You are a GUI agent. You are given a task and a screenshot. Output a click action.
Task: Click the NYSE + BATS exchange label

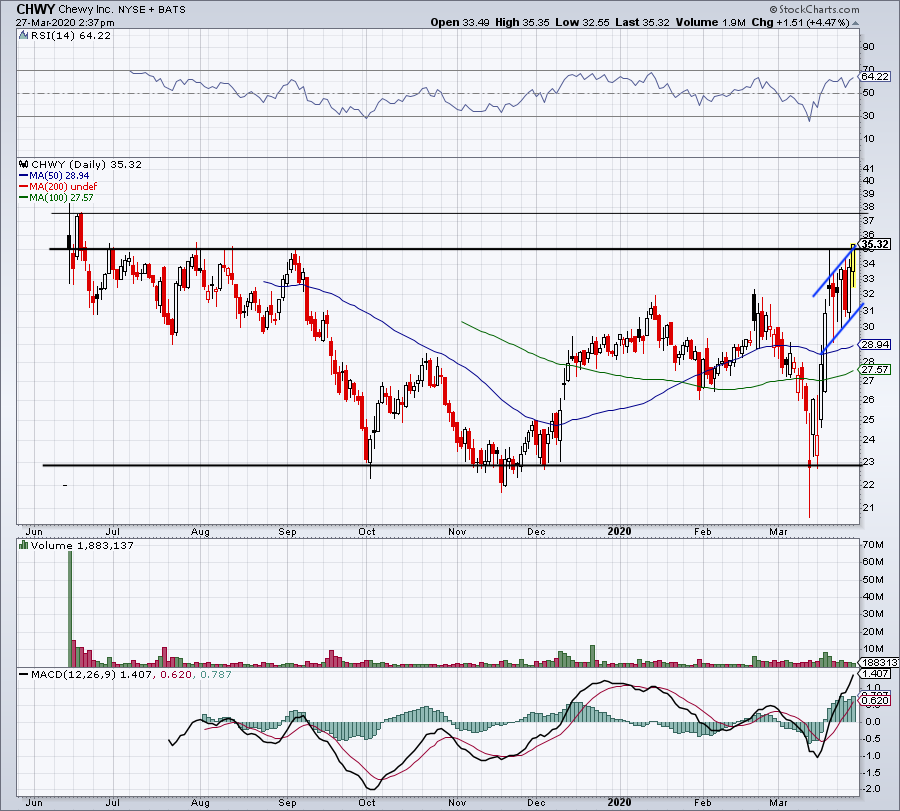(152, 10)
